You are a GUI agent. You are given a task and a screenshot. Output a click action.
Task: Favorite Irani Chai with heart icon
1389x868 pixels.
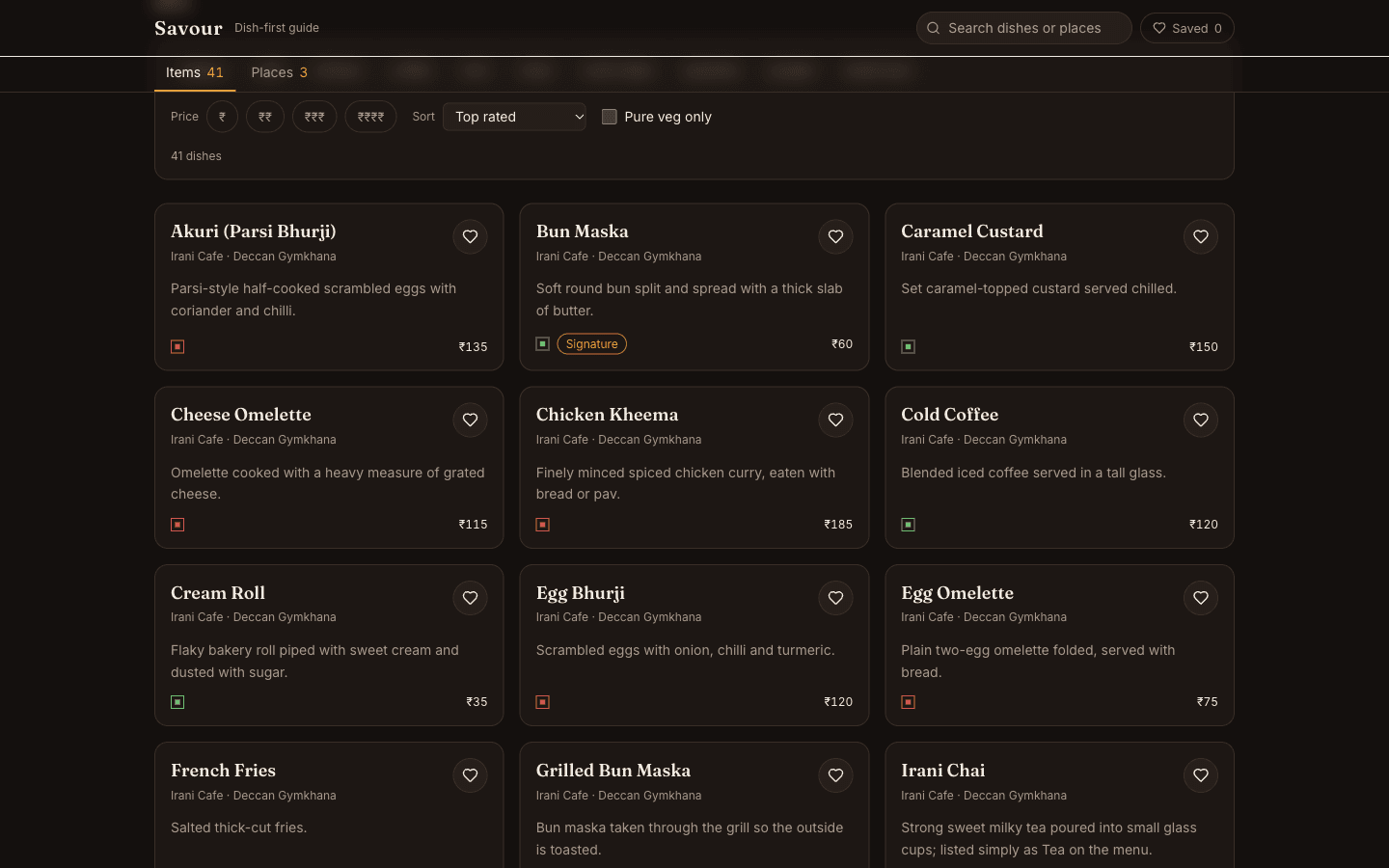[x=1201, y=775]
